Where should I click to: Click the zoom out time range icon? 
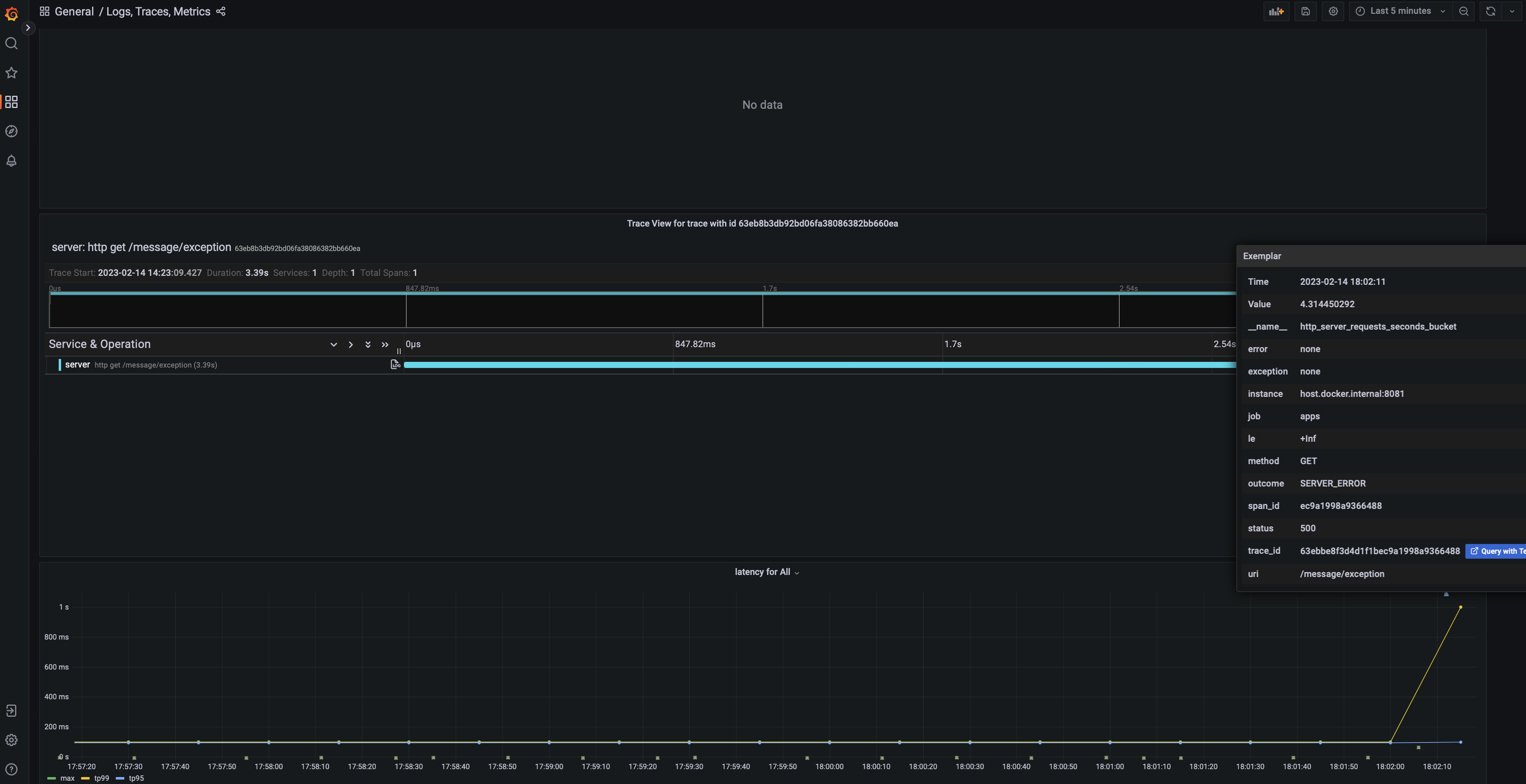tap(1463, 11)
